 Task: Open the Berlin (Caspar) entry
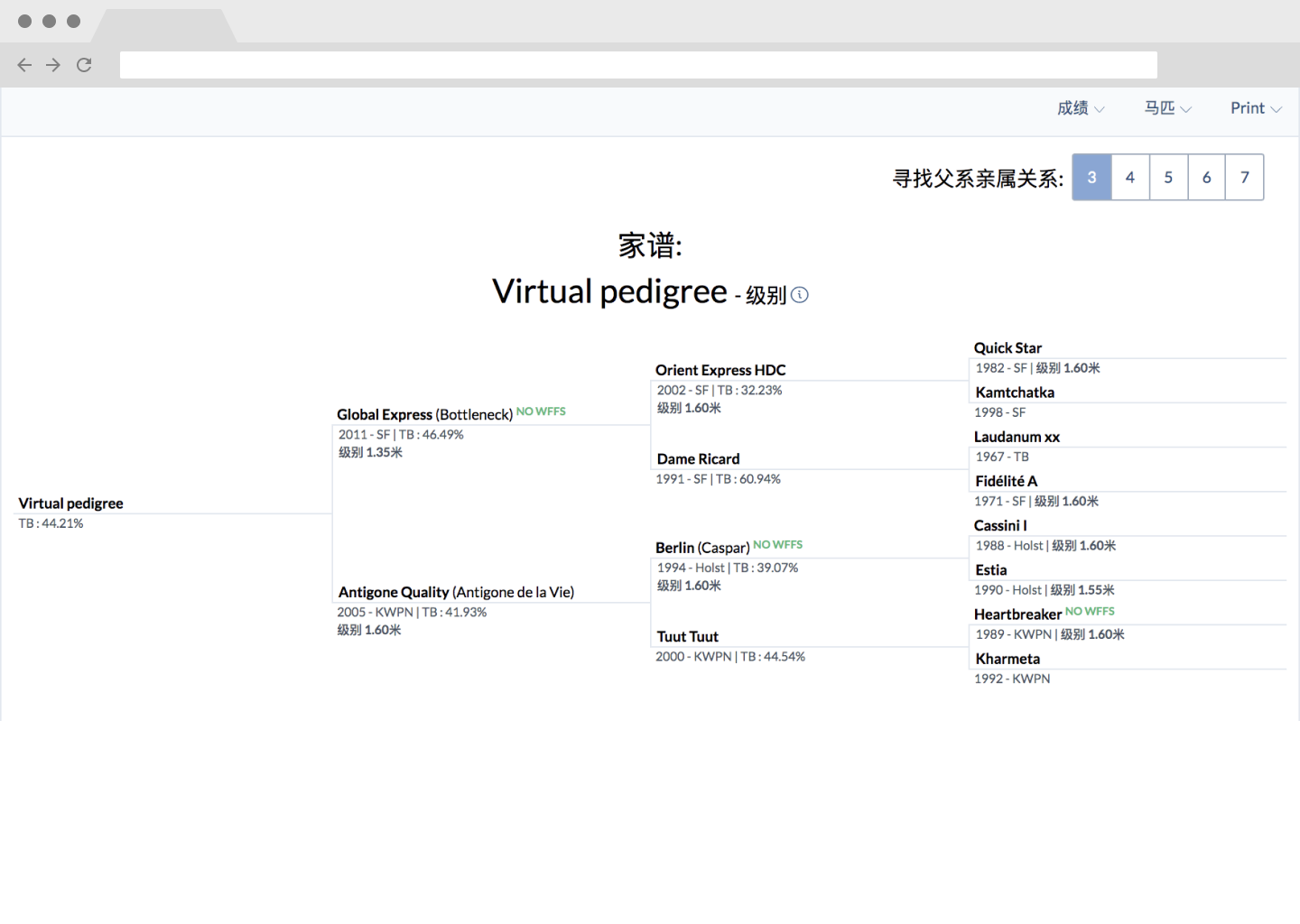point(702,548)
